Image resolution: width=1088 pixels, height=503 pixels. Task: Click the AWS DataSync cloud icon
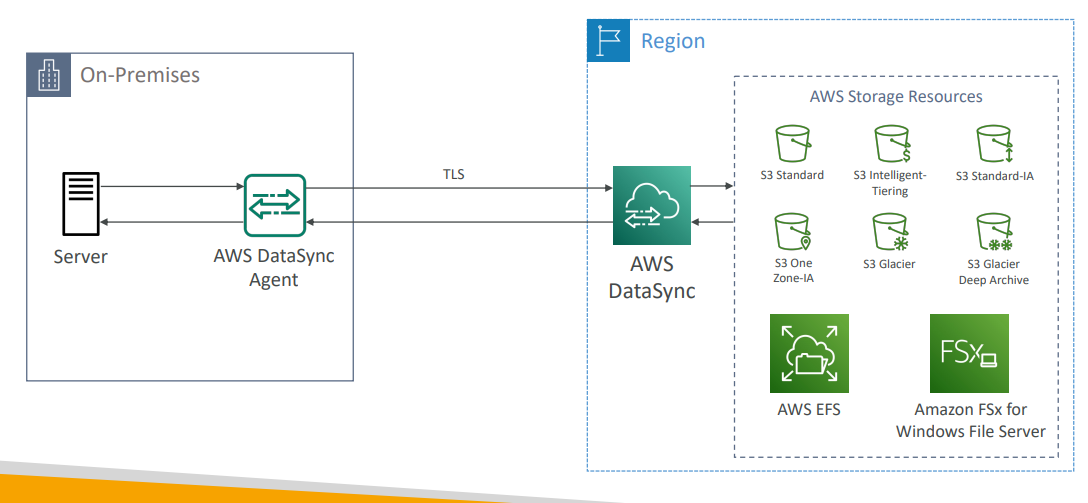pos(652,205)
